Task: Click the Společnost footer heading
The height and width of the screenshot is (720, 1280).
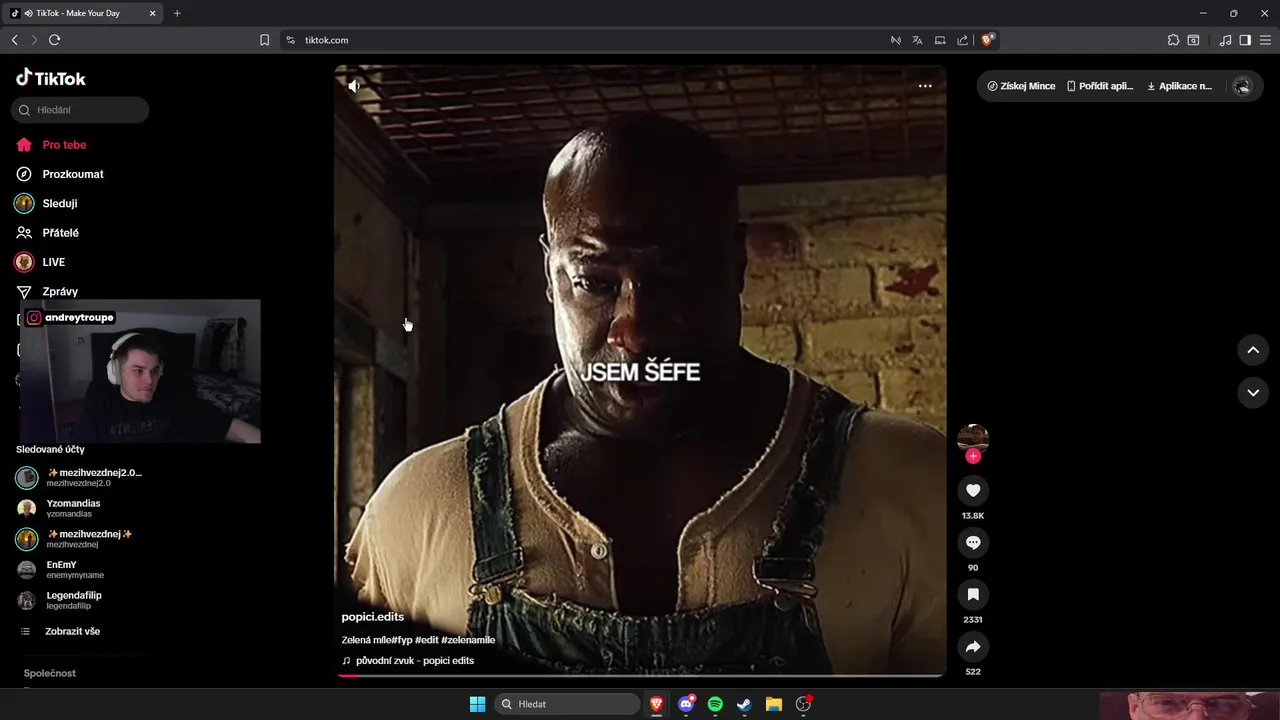Action: (50, 673)
